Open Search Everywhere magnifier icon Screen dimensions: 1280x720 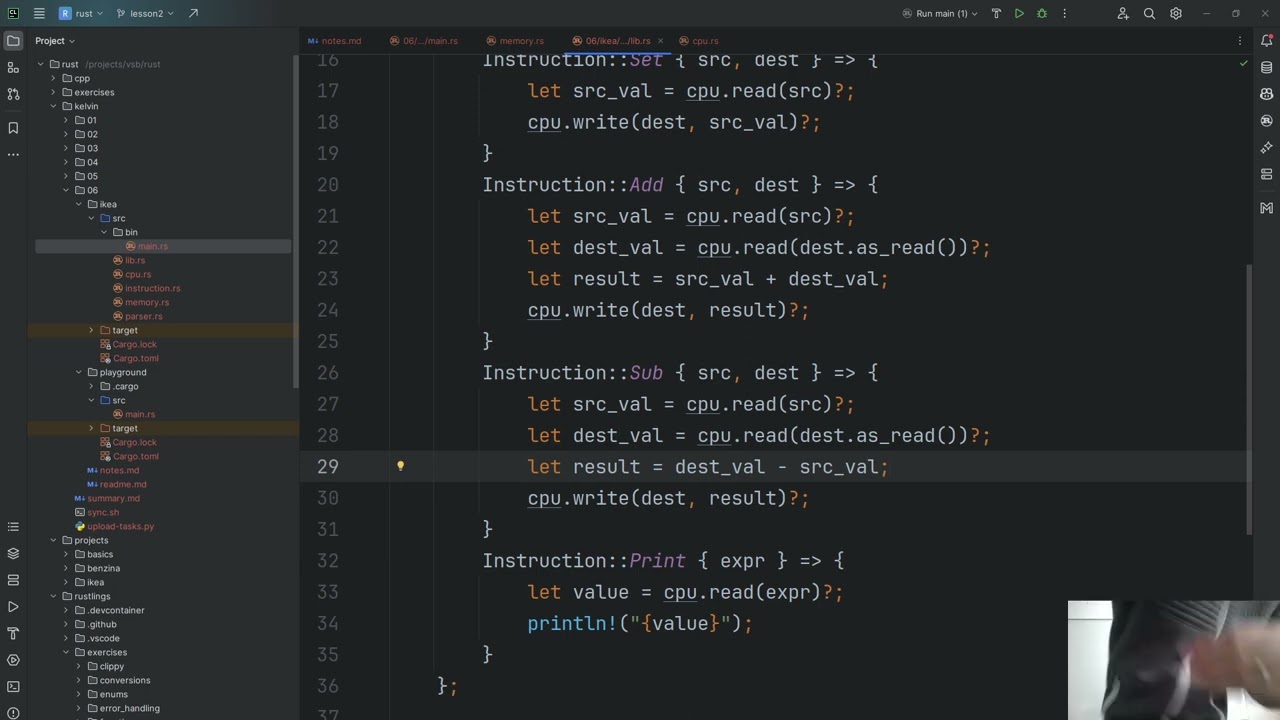tap(1149, 13)
